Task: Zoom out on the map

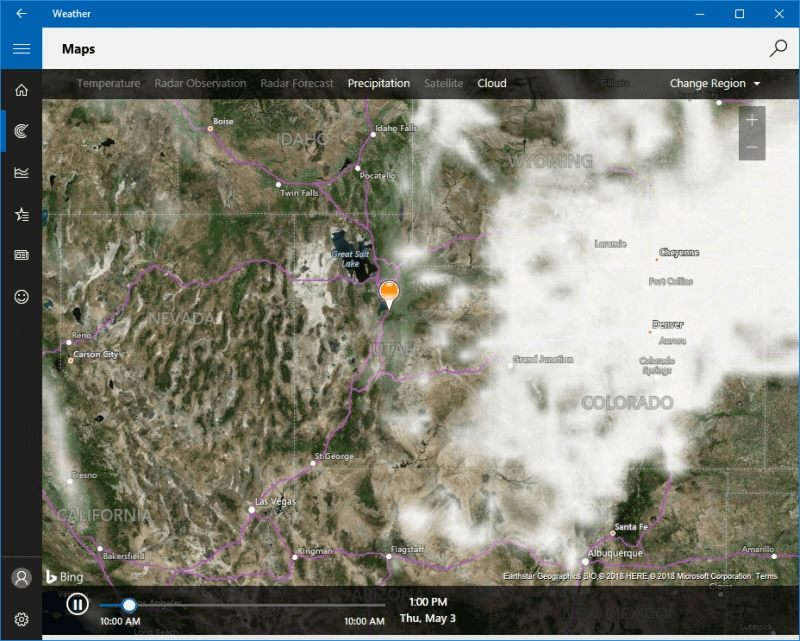Action: click(x=752, y=147)
